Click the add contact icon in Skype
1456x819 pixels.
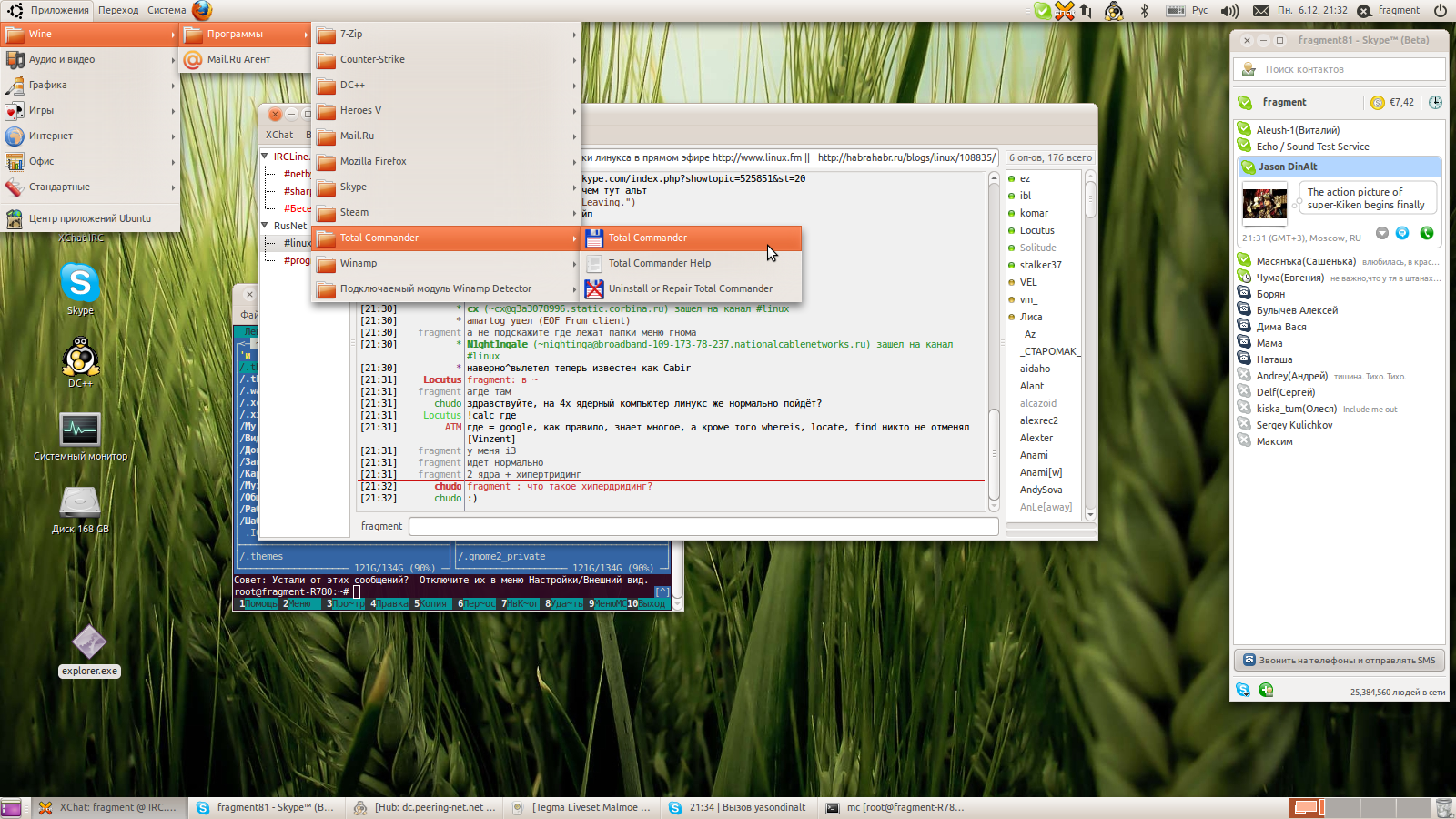pos(1266,691)
